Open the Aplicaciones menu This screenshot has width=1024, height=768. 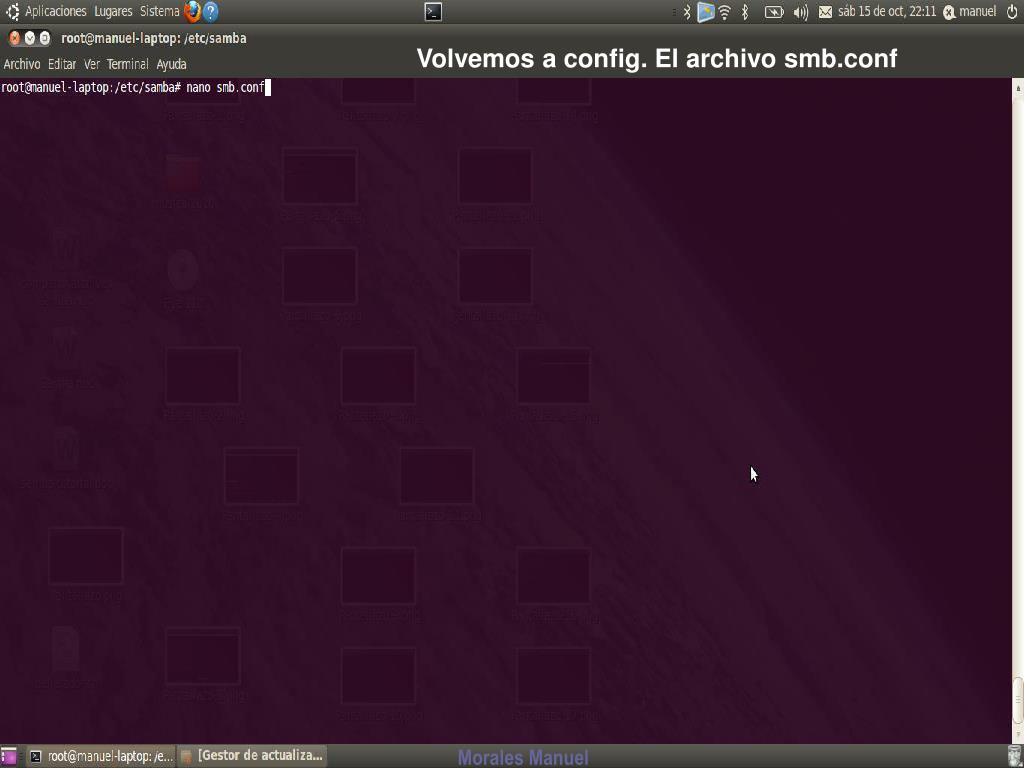[56, 11]
